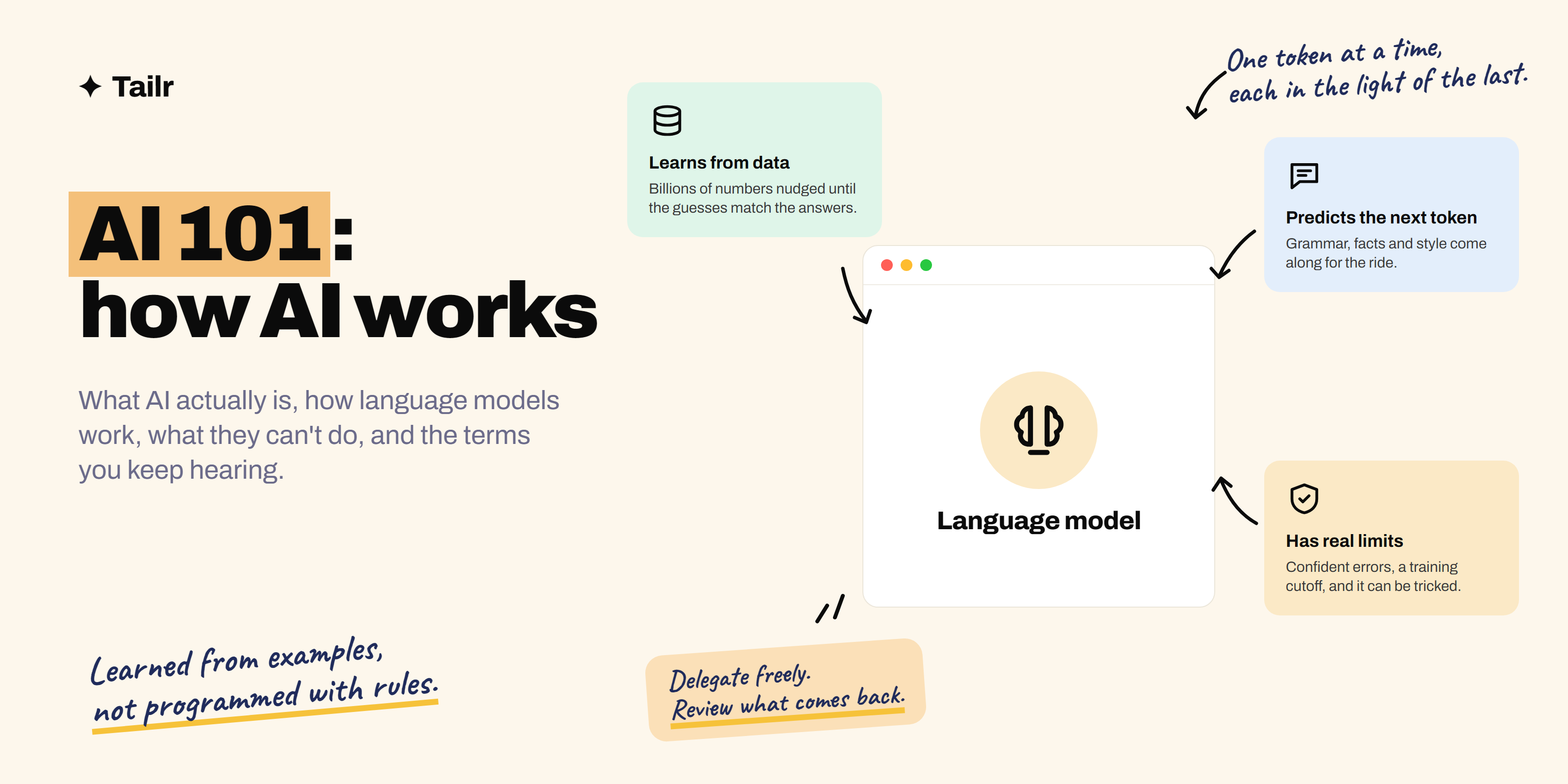
Task: Click the 'What AI actually is' subtitle paragraph
Action: pyautogui.click(x=318, y=435)
